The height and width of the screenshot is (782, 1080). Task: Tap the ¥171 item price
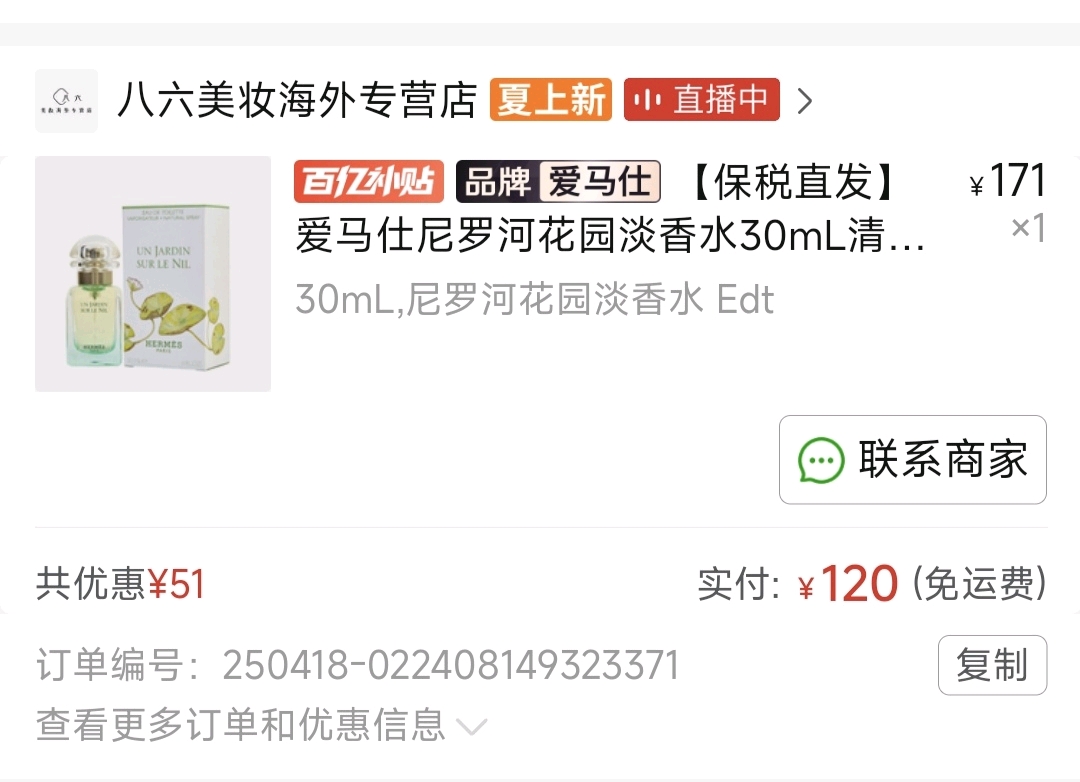1008,181
